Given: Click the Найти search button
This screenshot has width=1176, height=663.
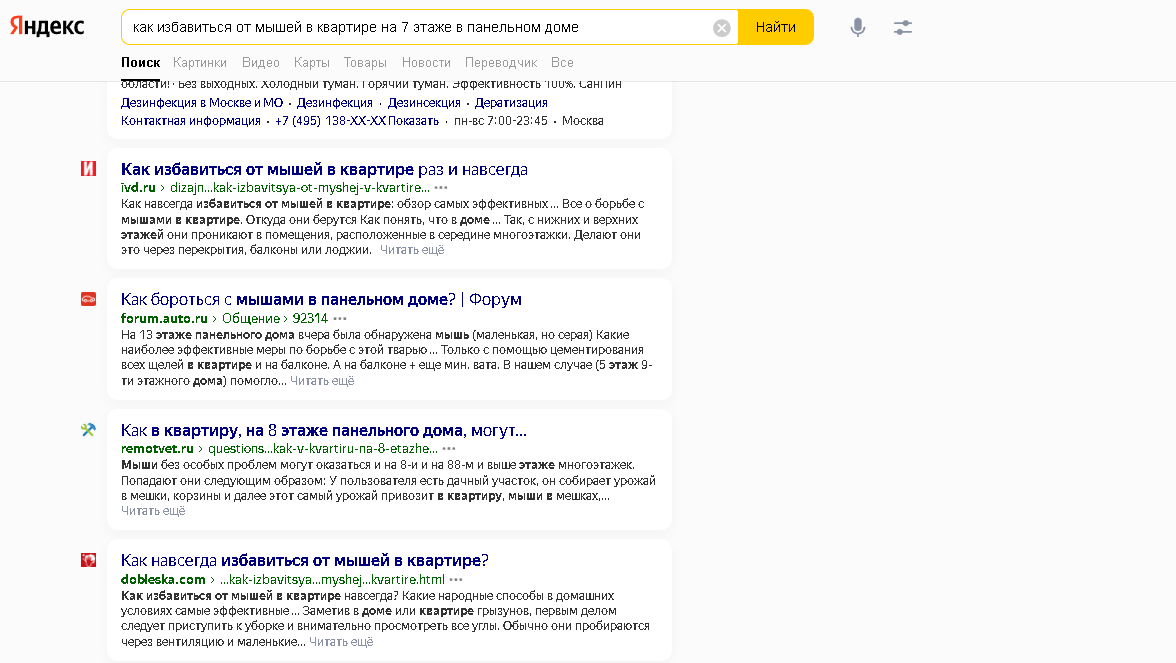Looking at the screenshot, I should [776, 27].
